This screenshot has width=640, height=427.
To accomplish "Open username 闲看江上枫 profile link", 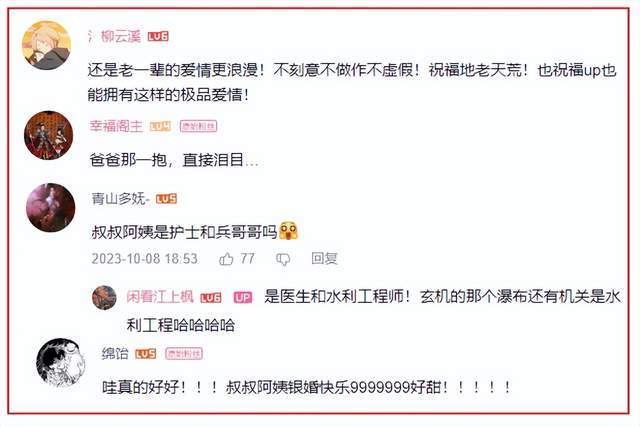I will (160, 297).
